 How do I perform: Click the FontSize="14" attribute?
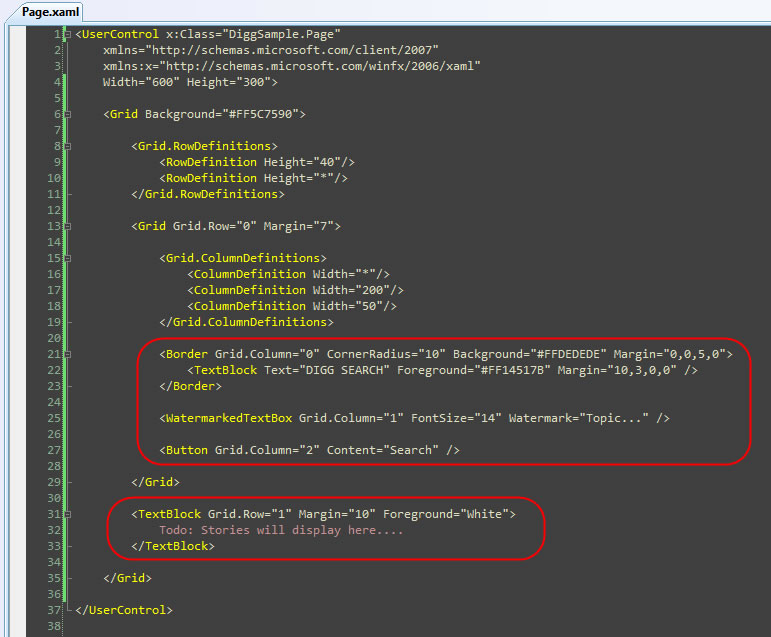pos(456,418)
